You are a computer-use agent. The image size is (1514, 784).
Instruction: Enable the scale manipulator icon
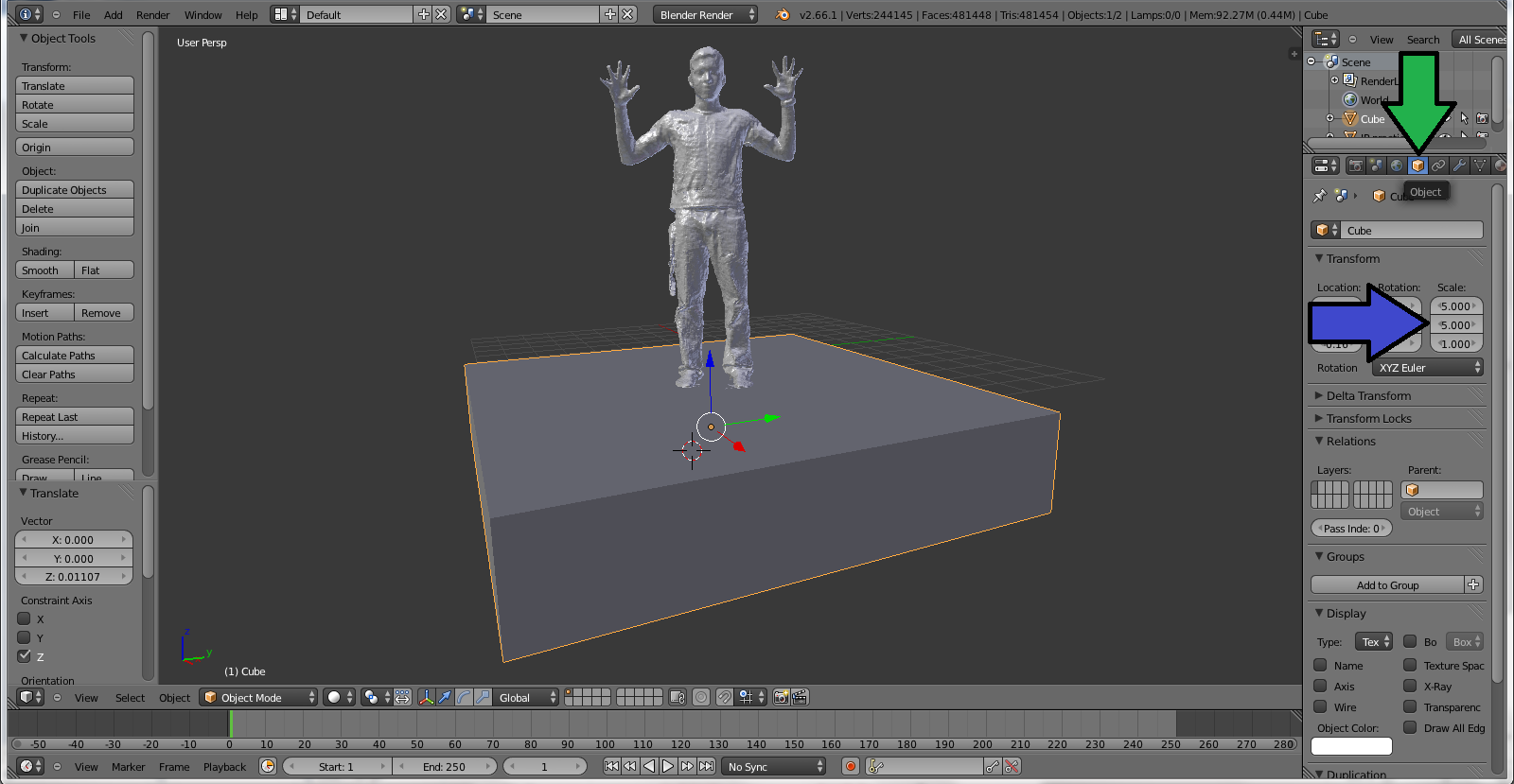tap(483, 697)
